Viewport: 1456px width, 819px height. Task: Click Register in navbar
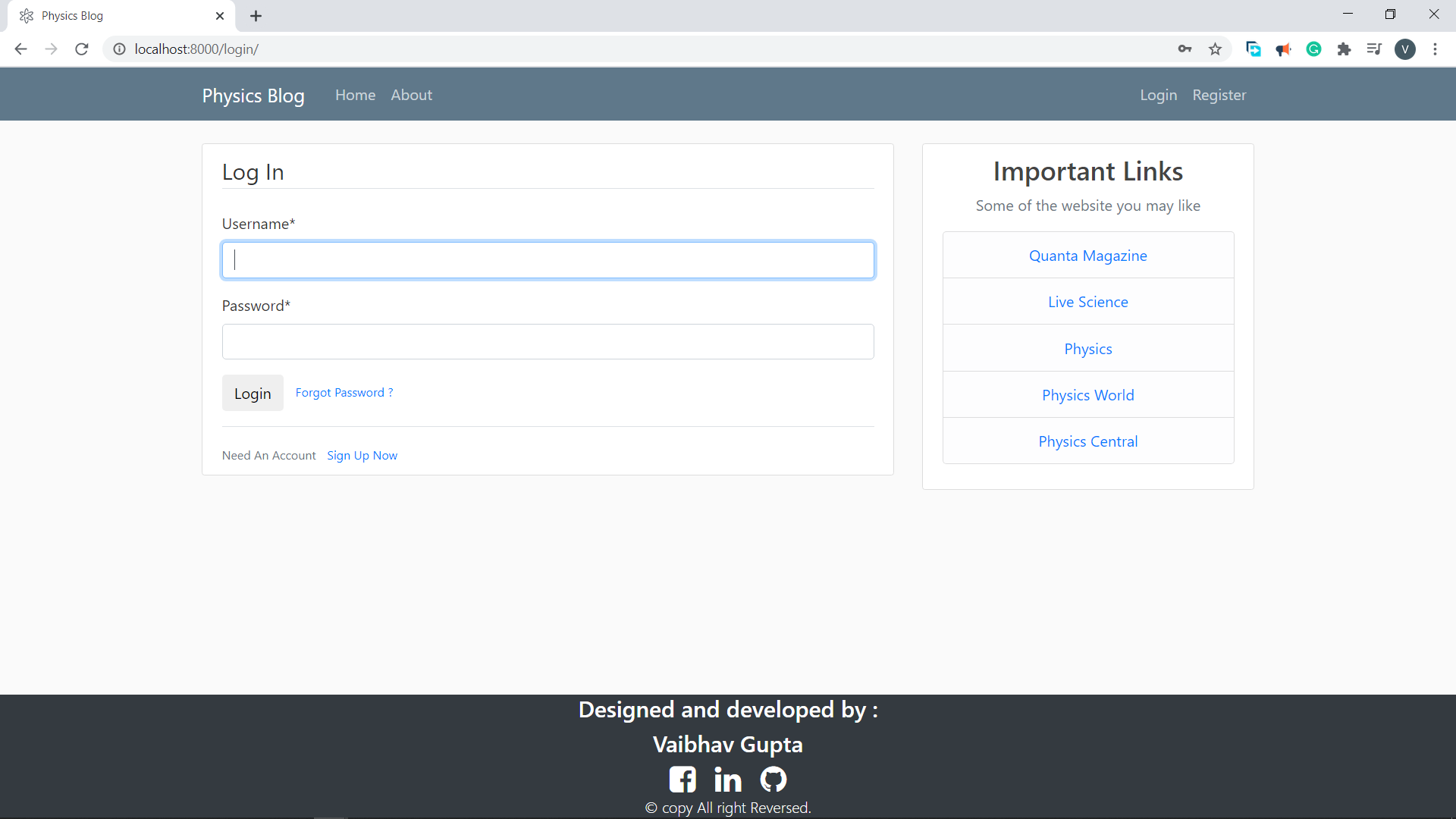tap(1219, 95)
